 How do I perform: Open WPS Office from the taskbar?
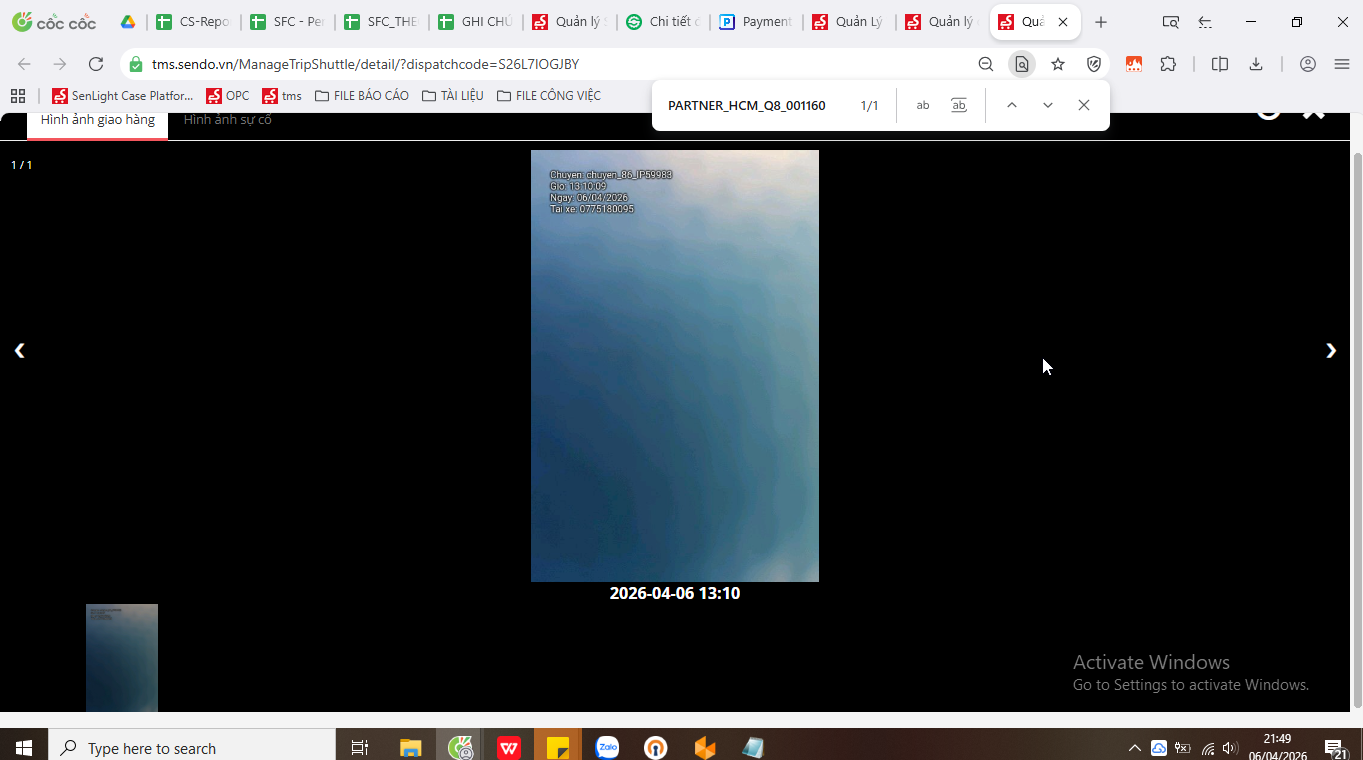pyautogui.click(x=509, y=747)
